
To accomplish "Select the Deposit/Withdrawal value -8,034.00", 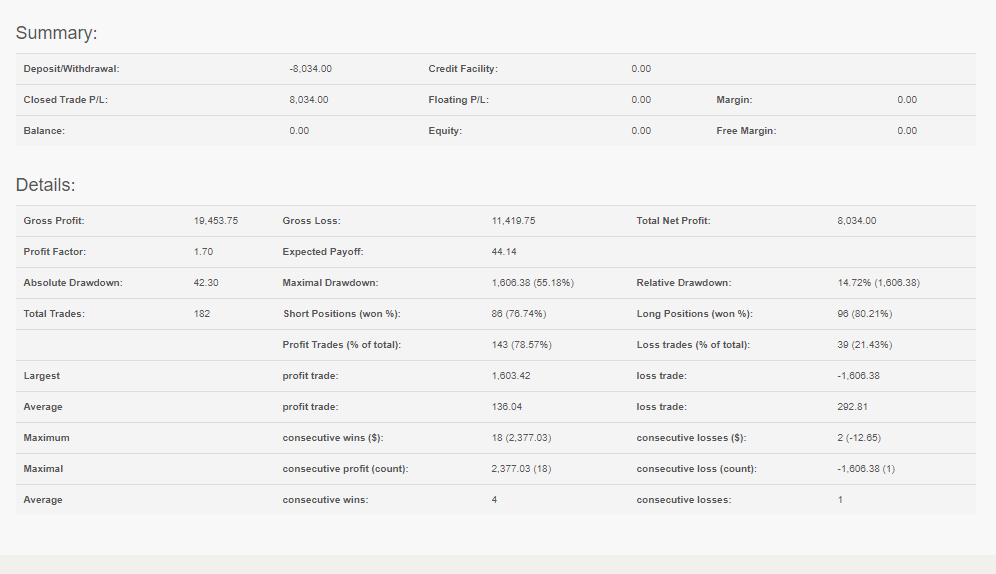I will point(311,69).
